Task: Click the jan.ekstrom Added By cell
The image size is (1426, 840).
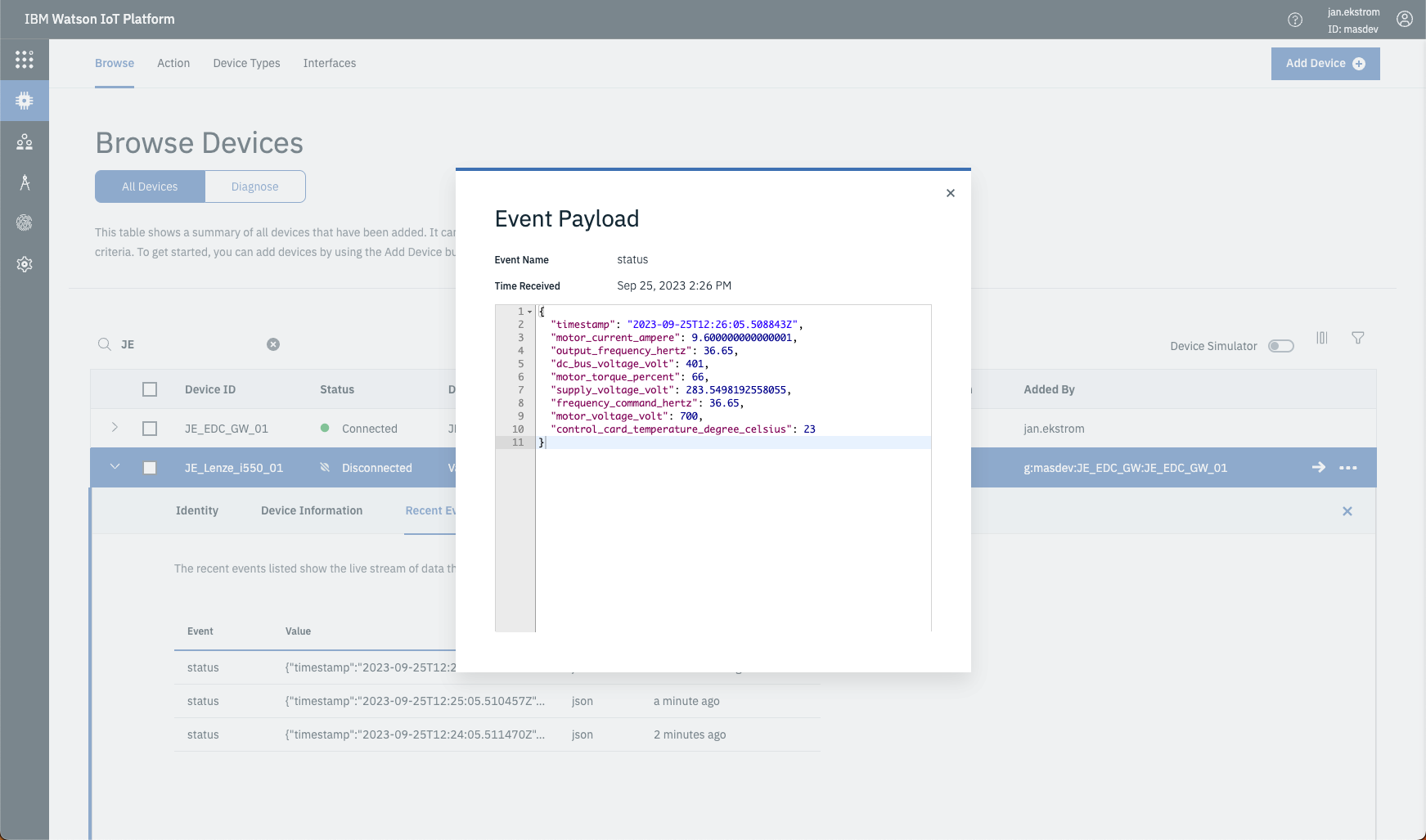Action: (1054, 429)
